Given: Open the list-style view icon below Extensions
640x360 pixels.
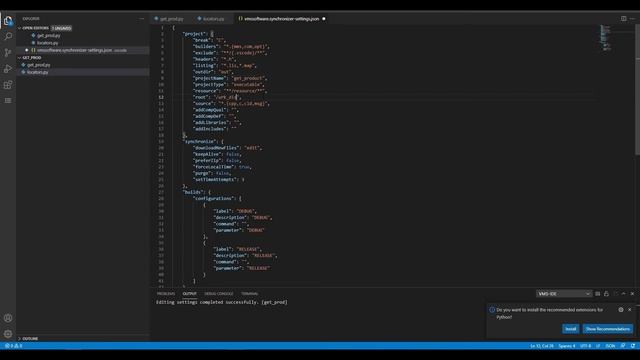Looking at the screenshot, I should (8, 100).
